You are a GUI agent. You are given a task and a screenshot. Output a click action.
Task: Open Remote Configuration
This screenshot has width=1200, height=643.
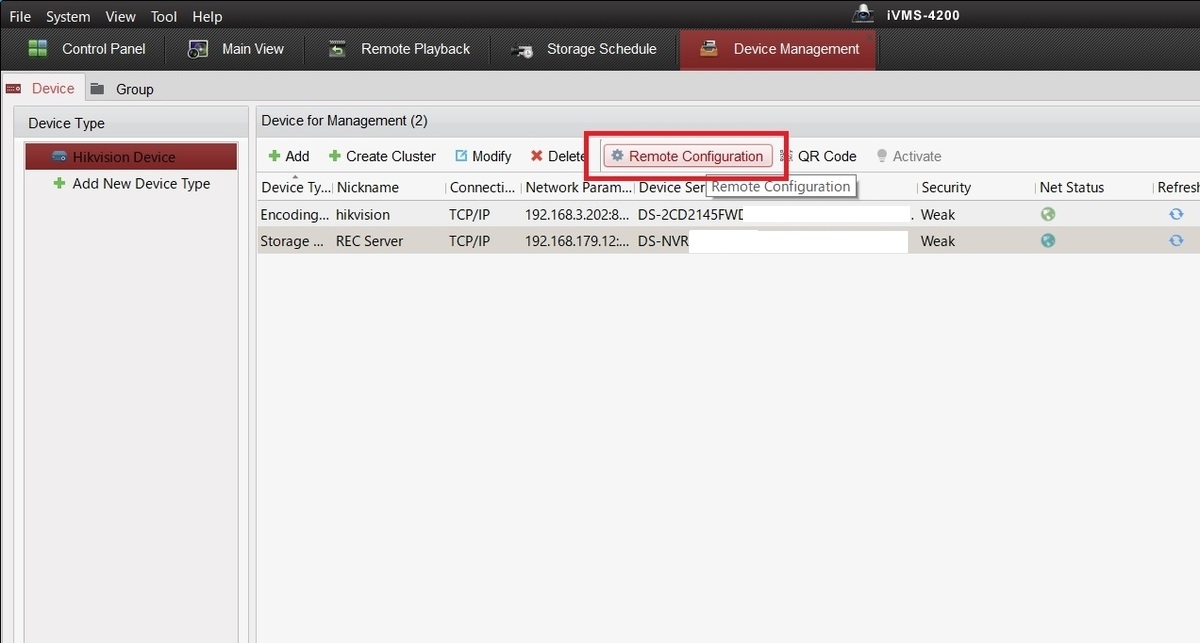pos(688,156)
